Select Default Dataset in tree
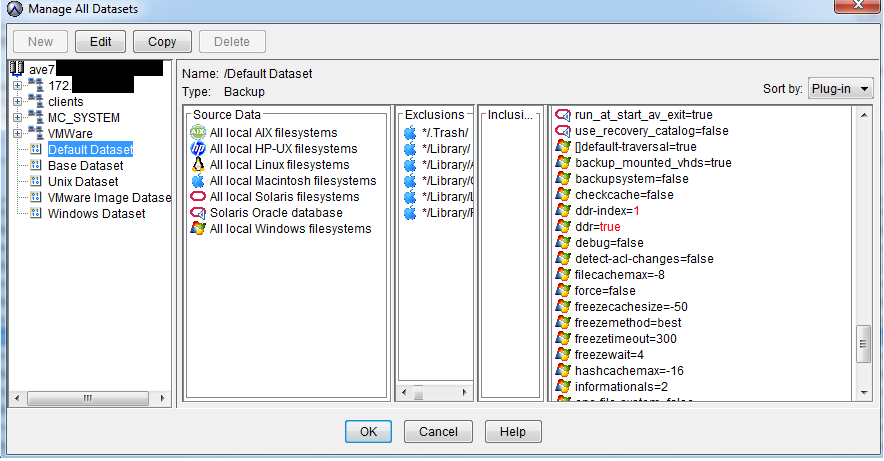Screen dimensions: 884x461 click(90, 149)
